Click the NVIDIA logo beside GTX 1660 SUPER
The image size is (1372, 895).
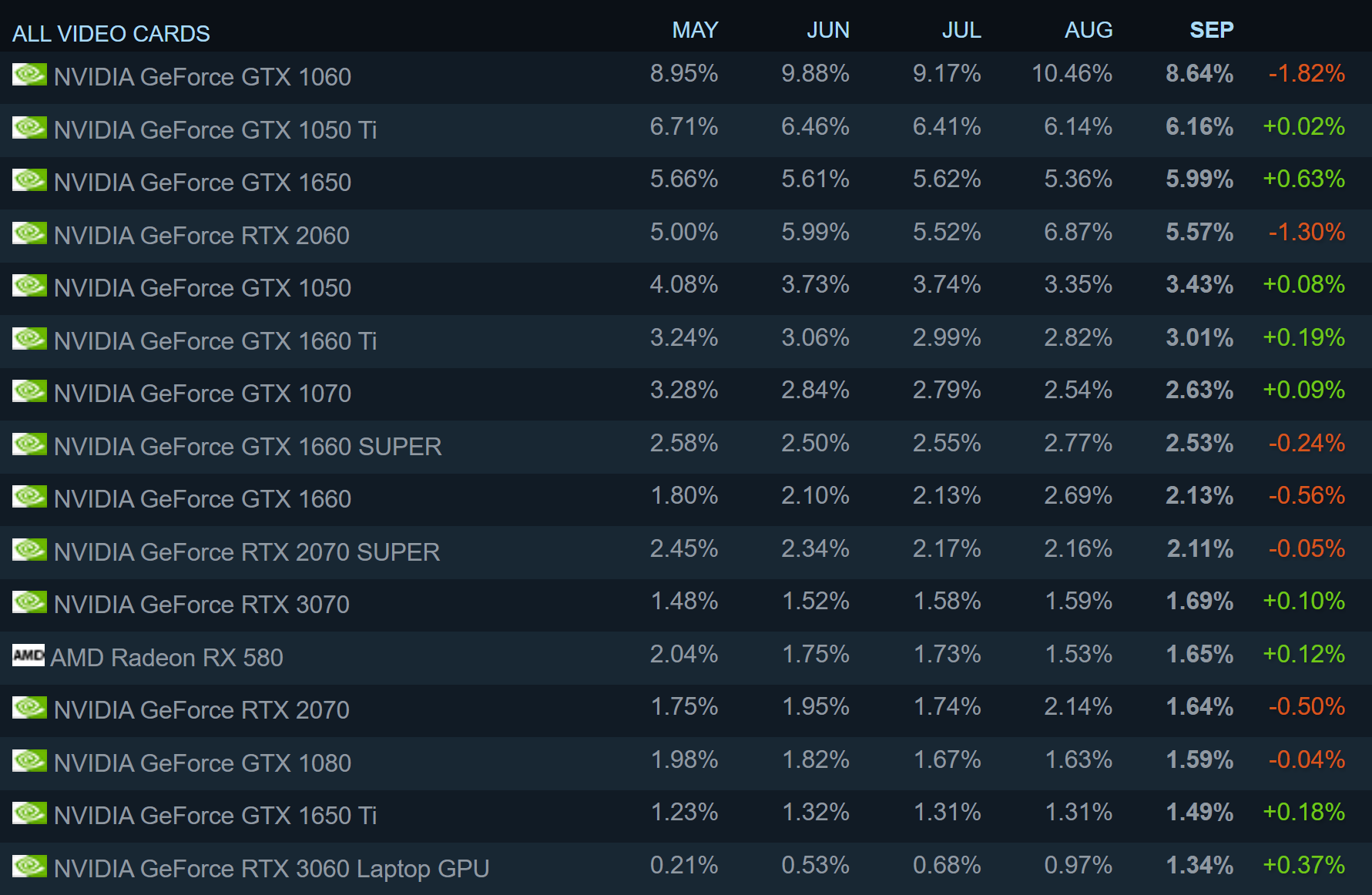tap(29, 444)
